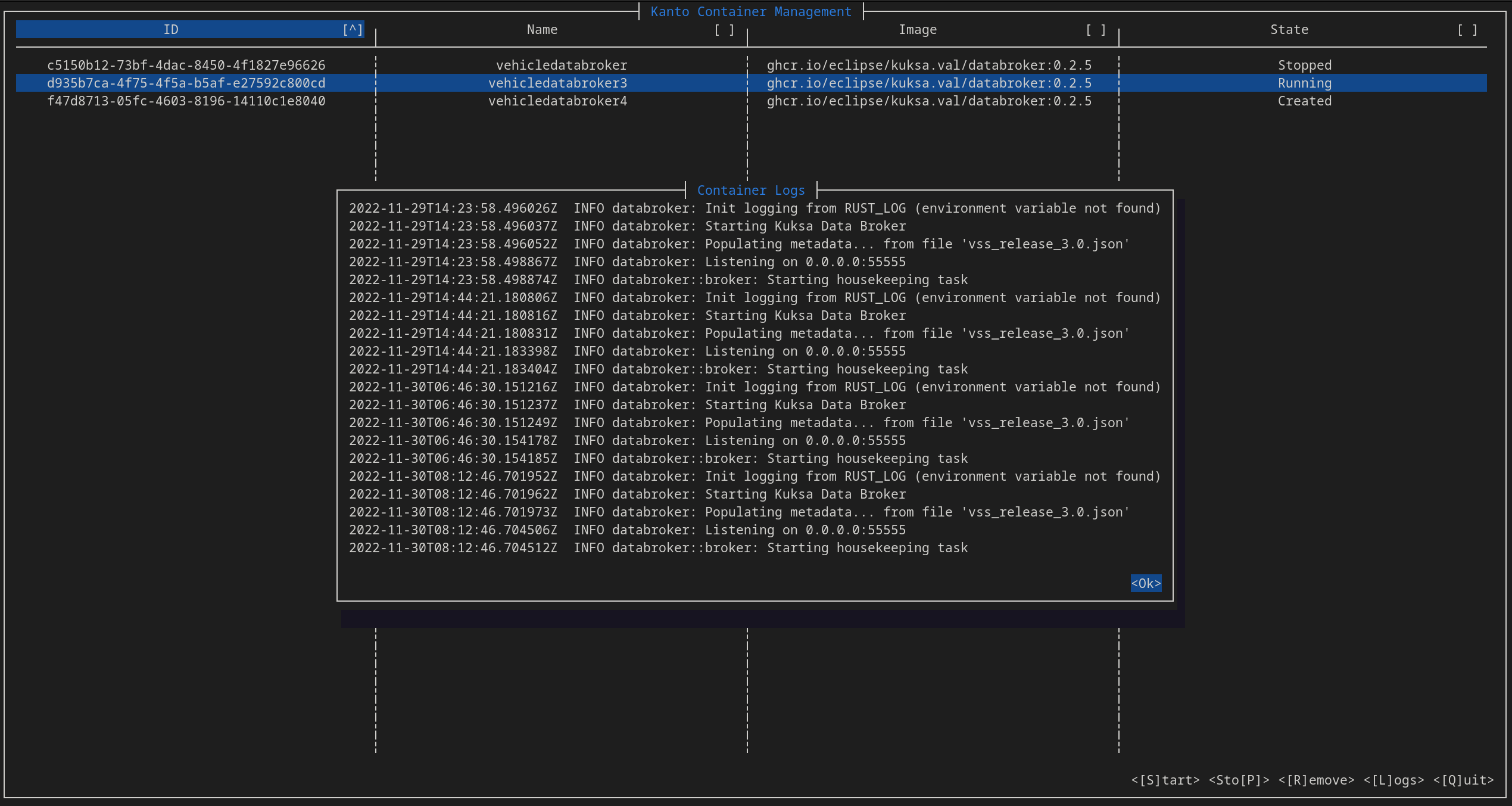Click log line timestamped 2022-11-30T06:46:30.151237Z
The width and height of the screenshot is (1512, 806).
coord(628,404)
